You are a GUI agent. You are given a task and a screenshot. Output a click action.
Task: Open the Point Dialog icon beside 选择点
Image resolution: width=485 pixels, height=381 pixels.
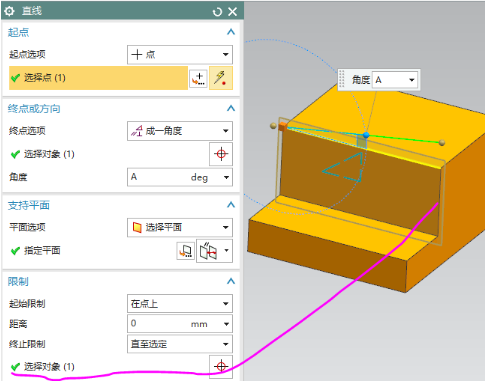198,79
